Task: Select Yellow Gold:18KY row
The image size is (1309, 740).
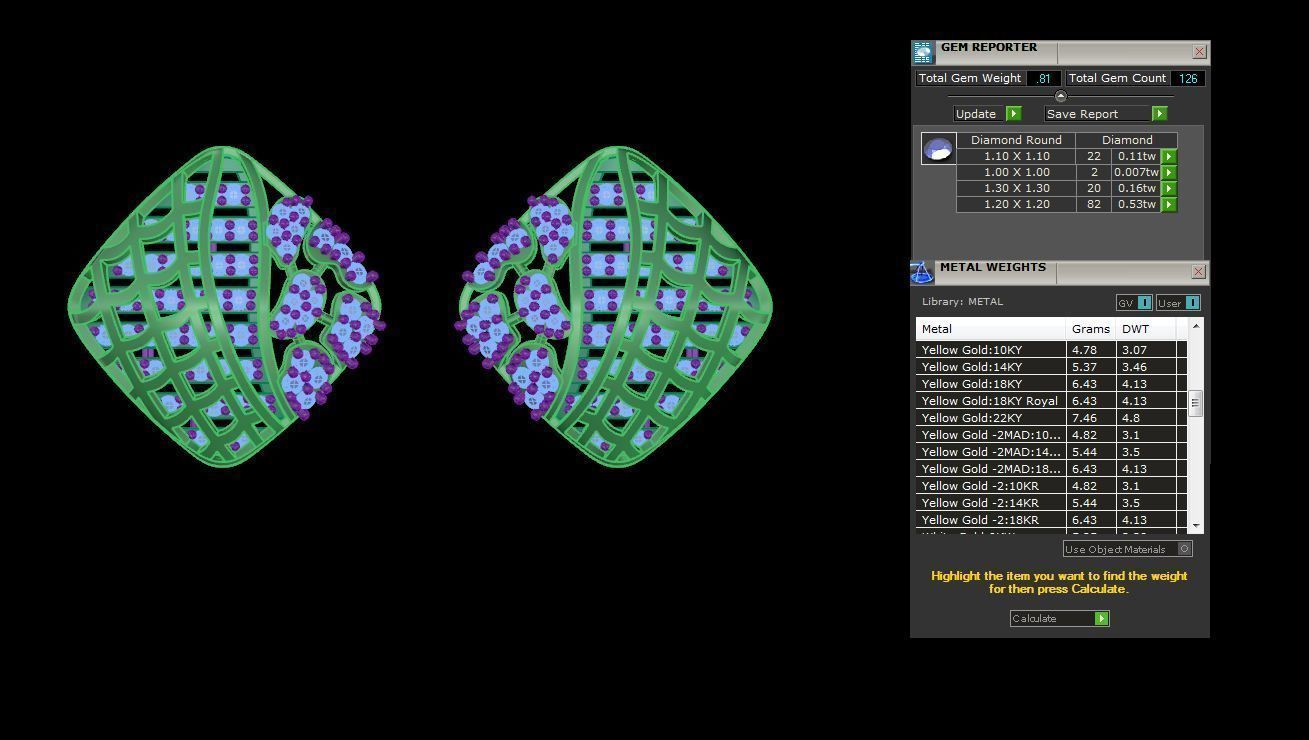Action: pos(1051,384)
